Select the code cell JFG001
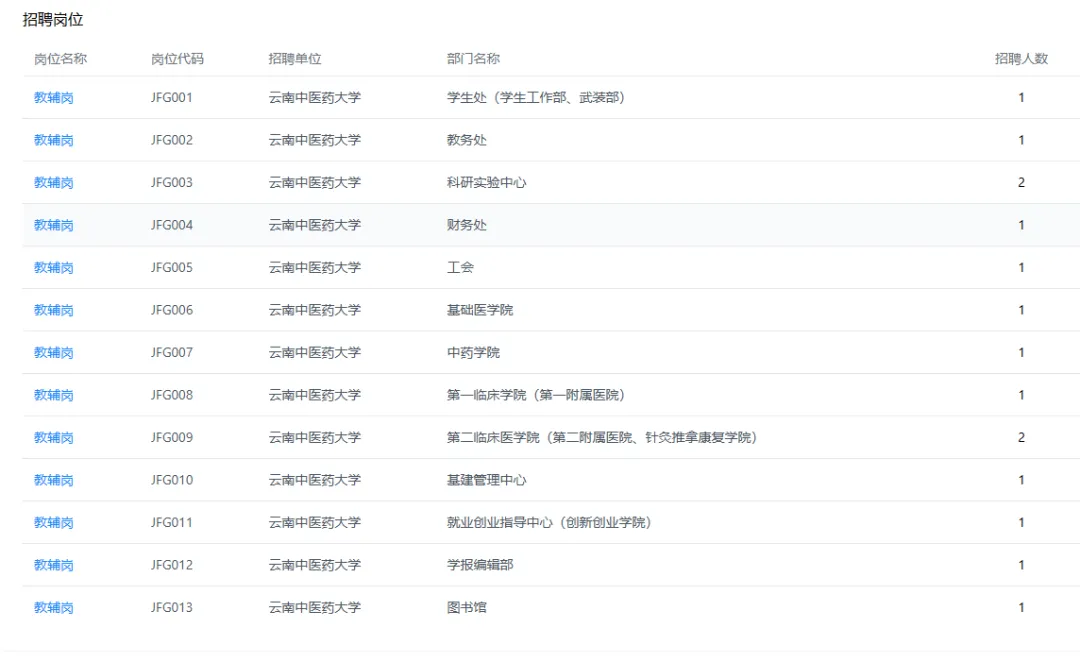The height and width of the screenshot is (662, 1080). point(172,98)
